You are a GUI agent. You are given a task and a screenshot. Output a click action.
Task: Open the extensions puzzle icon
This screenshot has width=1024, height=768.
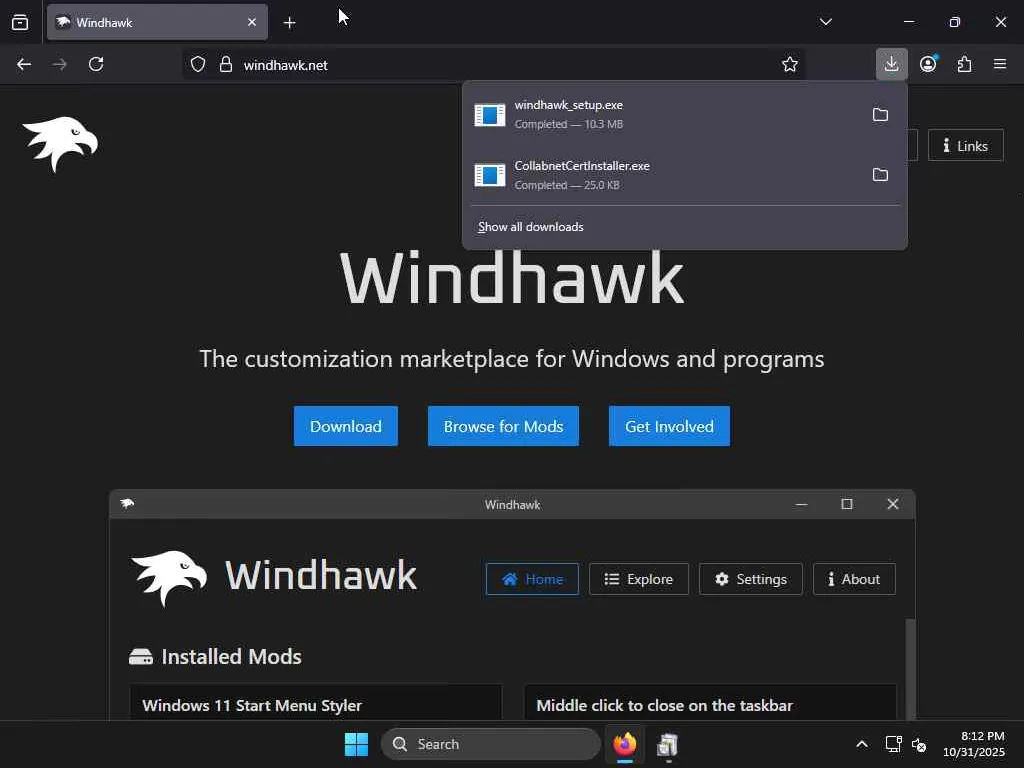coord(965,64)
